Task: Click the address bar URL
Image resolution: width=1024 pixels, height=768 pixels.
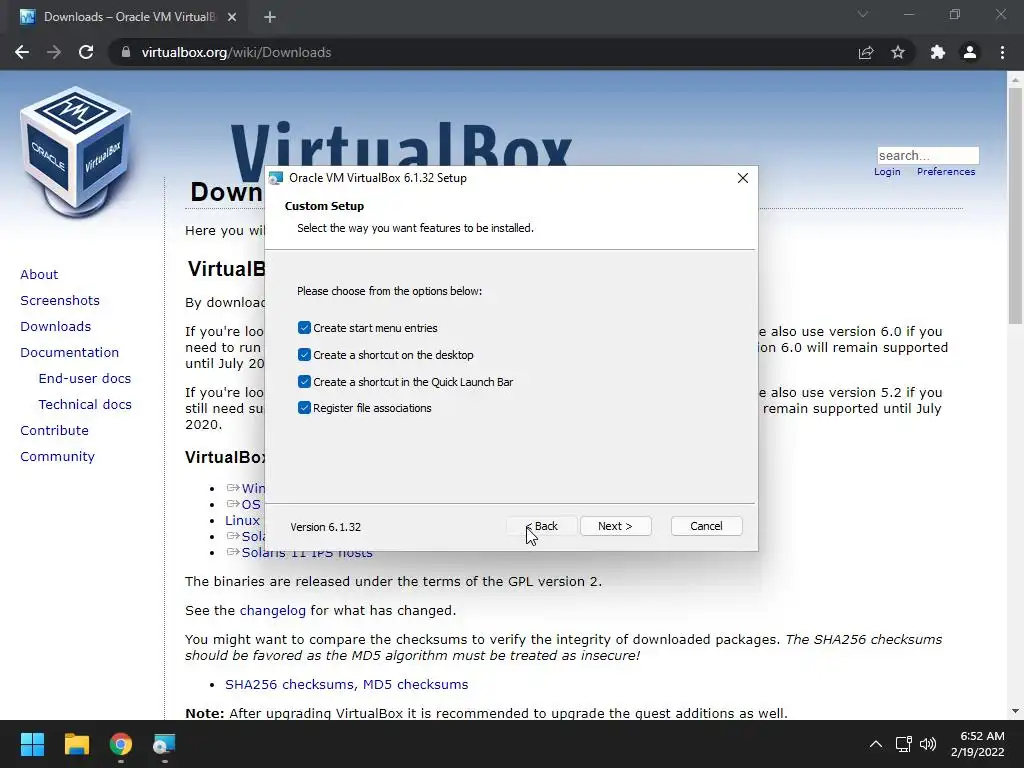Action: pyautogui.click(x=236, y=52)
